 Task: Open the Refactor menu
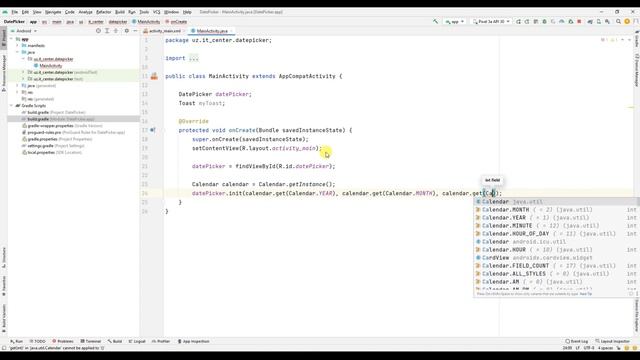pos(103,12)
